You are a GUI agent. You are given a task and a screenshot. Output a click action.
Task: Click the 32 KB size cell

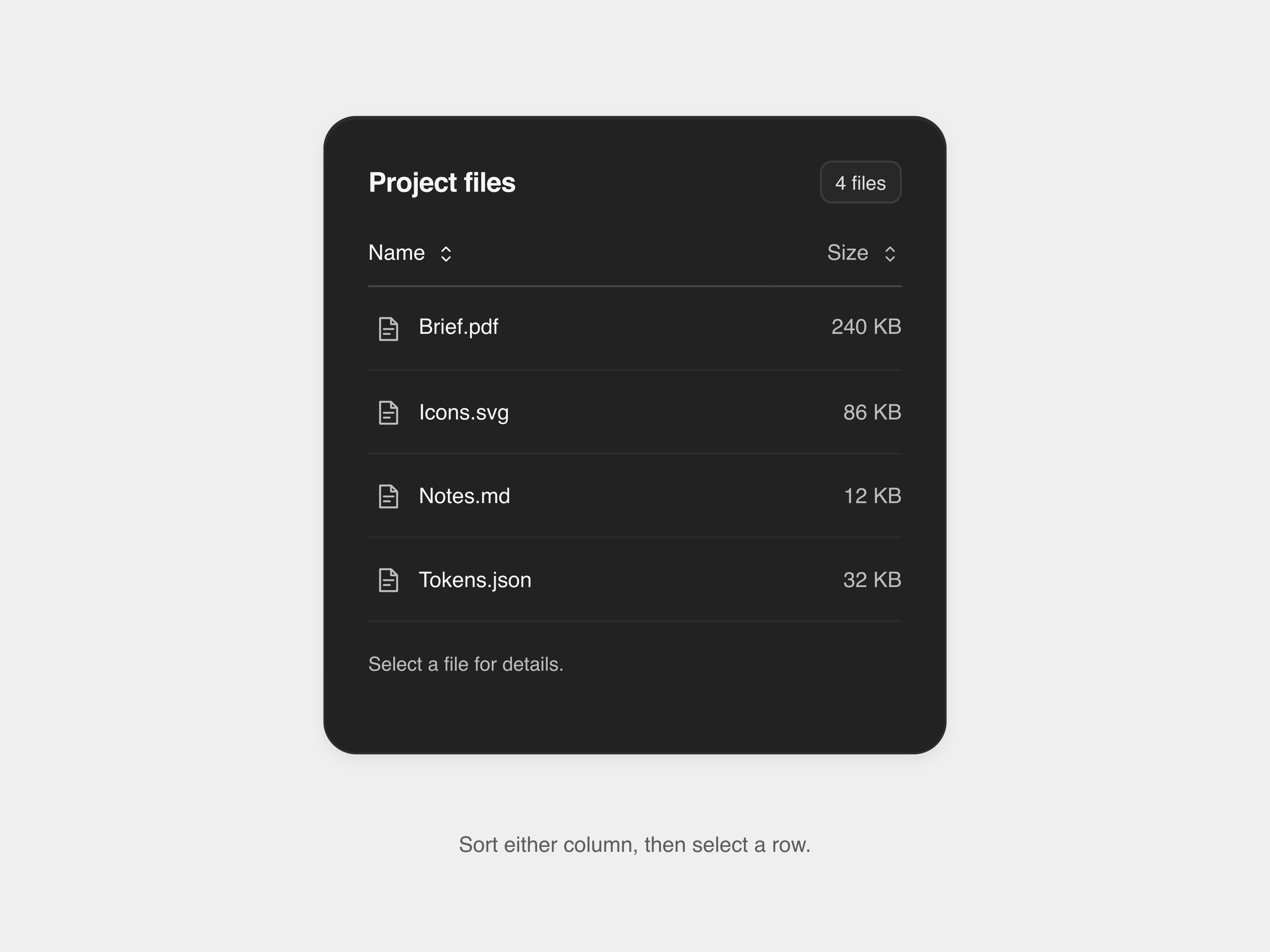[x=872, y=579]
